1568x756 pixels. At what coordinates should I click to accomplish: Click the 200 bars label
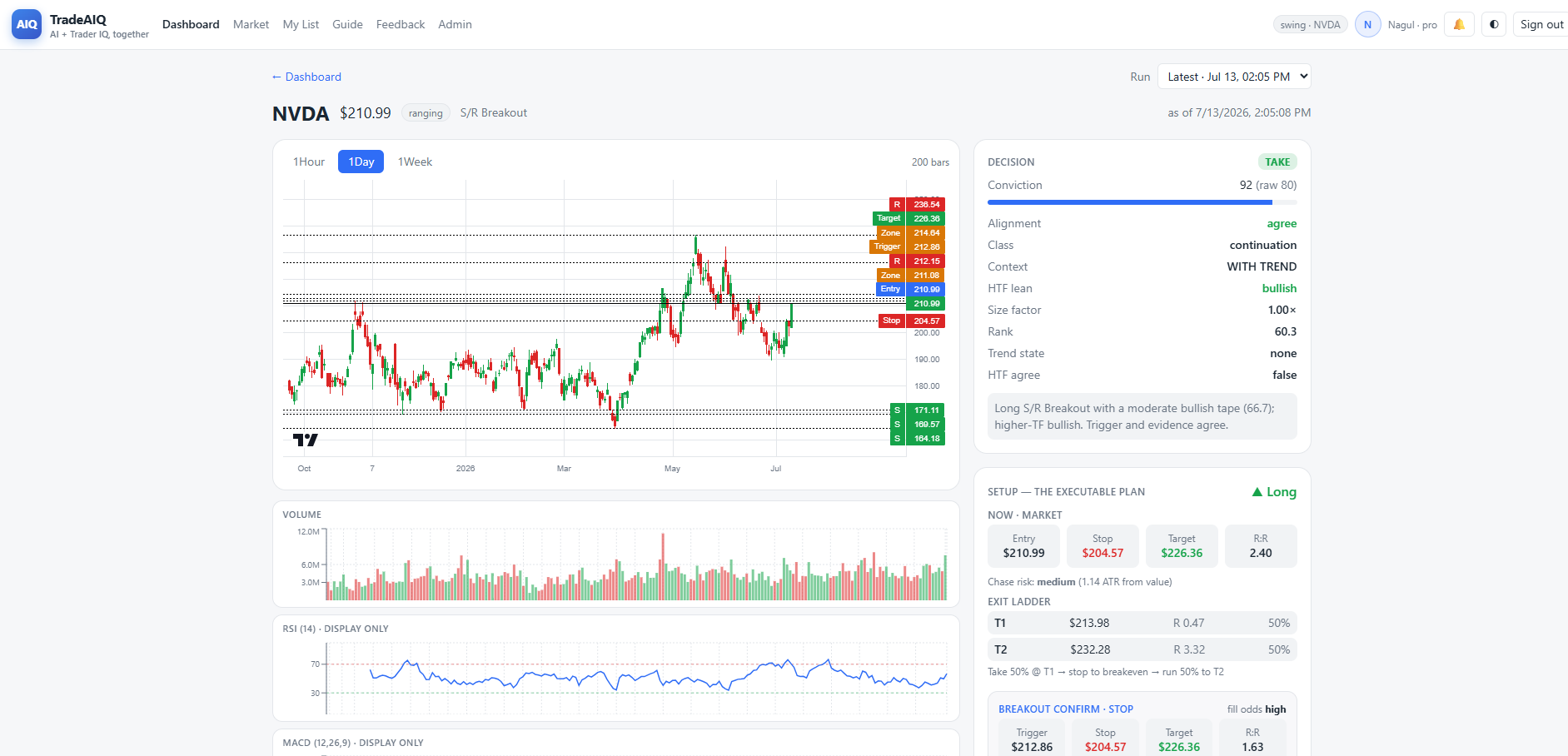coord(930,162)
